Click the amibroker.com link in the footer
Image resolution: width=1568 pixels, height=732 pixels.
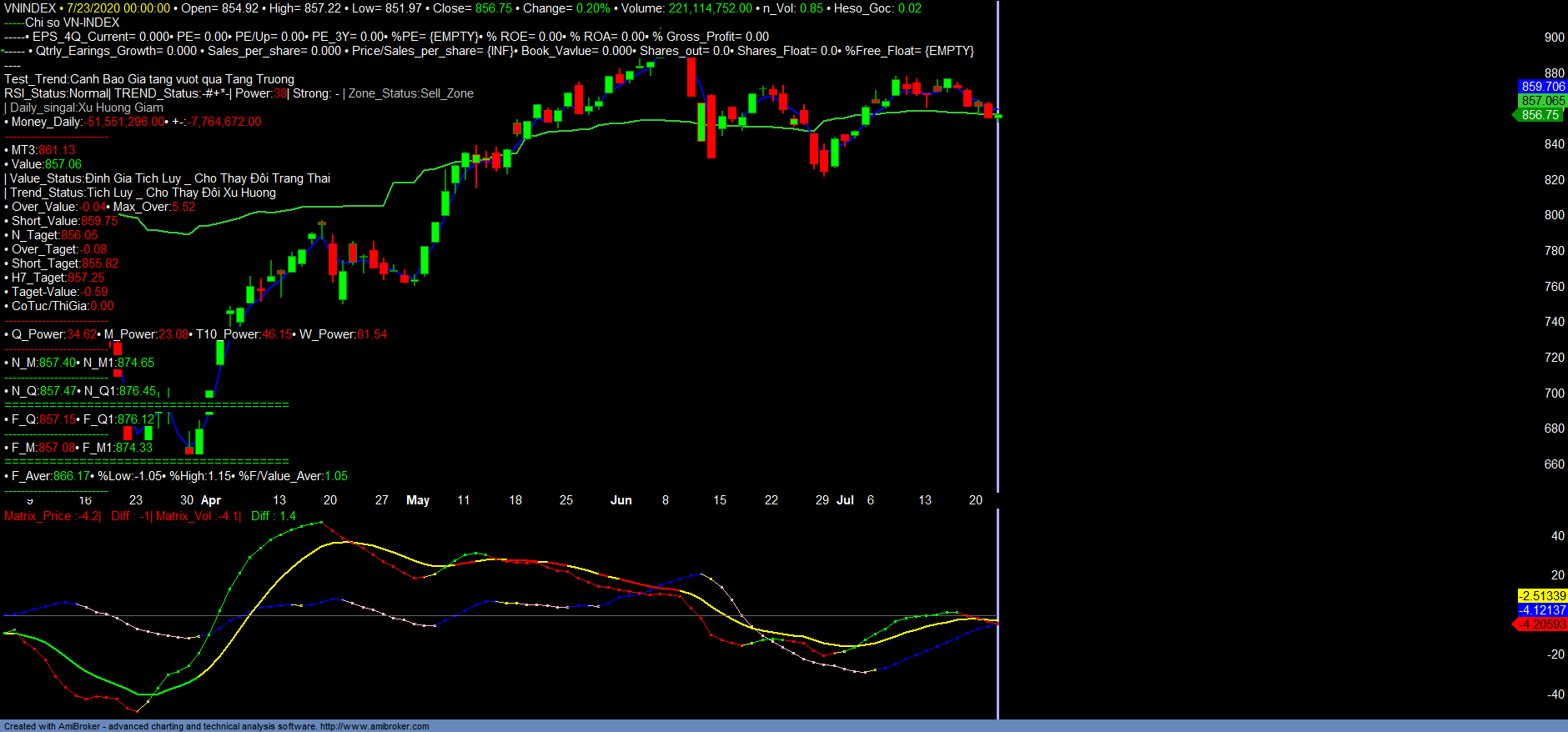(x=374, y=726)
